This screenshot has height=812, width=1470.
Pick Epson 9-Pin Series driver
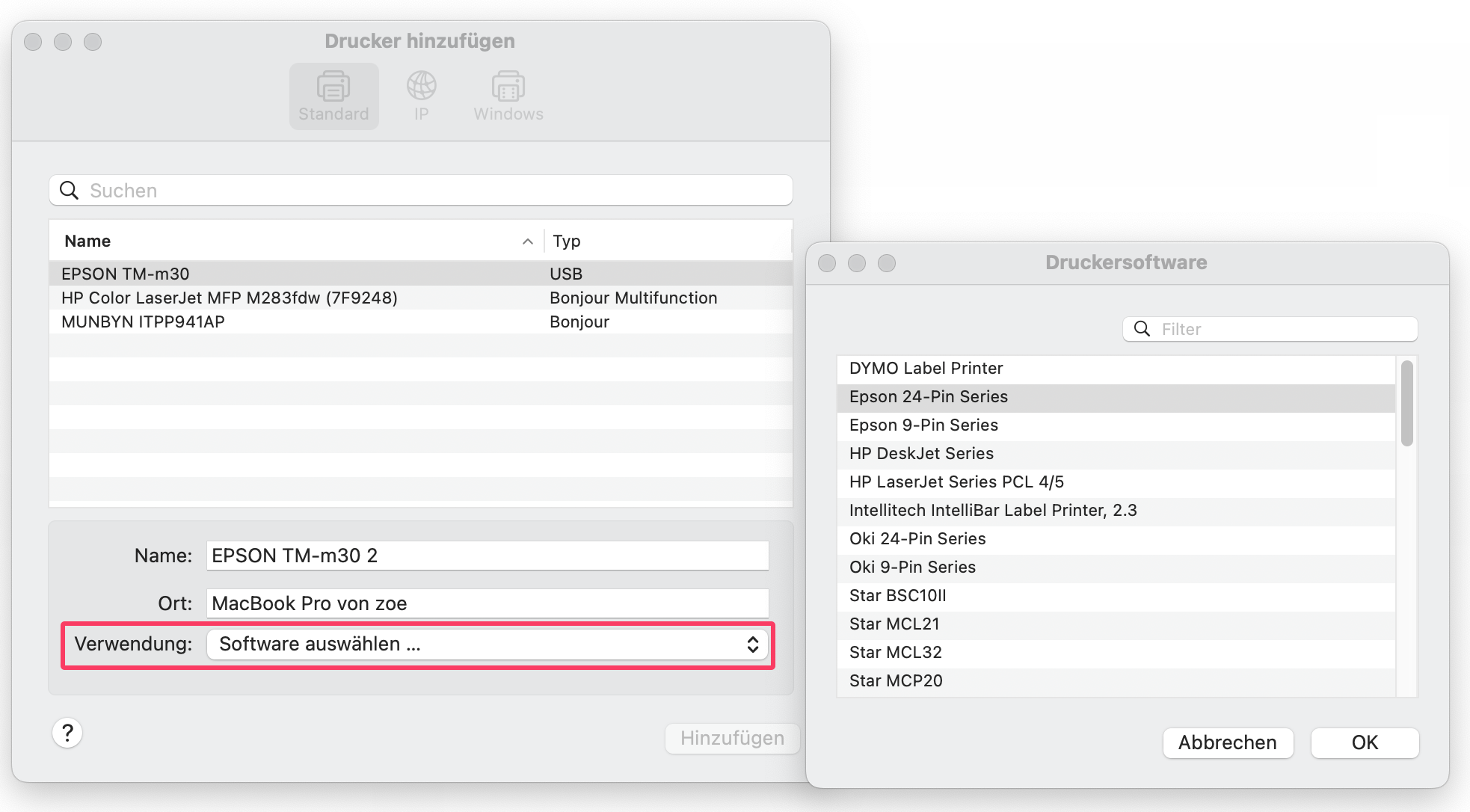tap(923, 425)
